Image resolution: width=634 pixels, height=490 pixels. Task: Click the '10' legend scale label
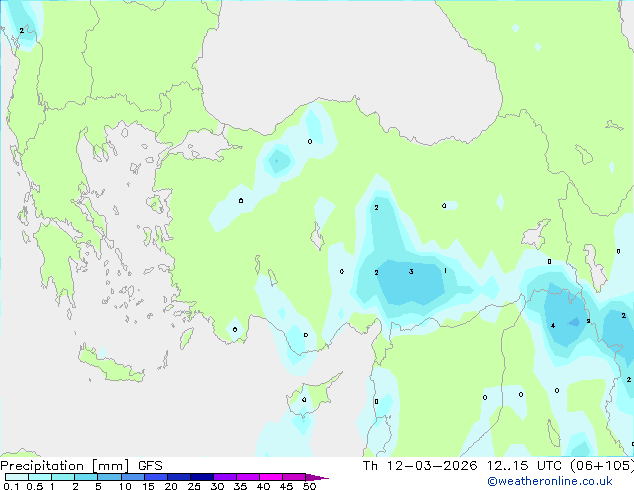[125, 486]
